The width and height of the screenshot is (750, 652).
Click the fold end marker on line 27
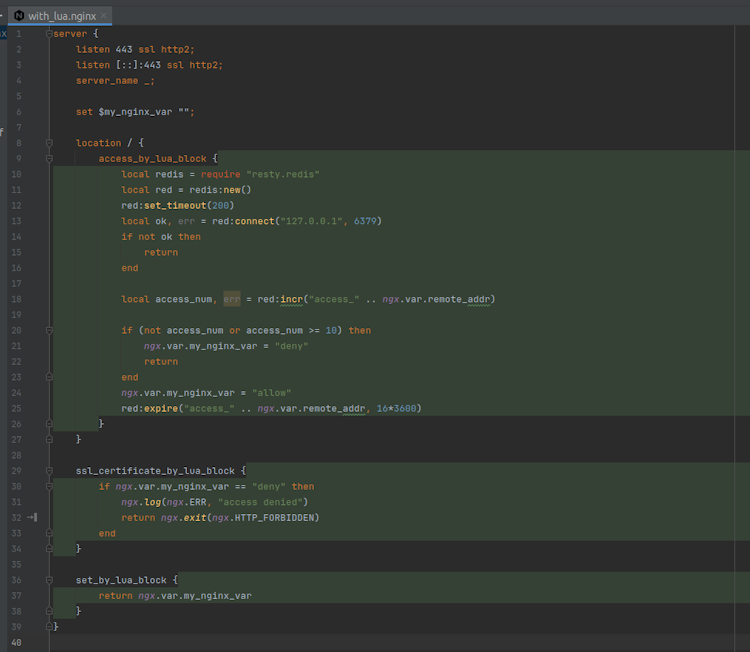tap(48, 439)
